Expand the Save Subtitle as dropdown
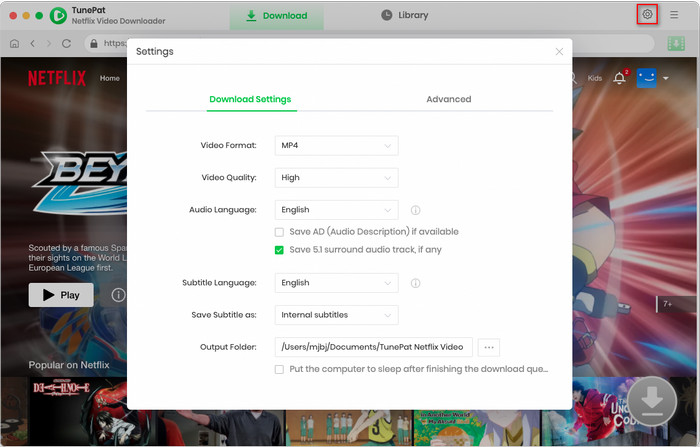This screenshot has height=447, width=700. [x=336, y=315]
